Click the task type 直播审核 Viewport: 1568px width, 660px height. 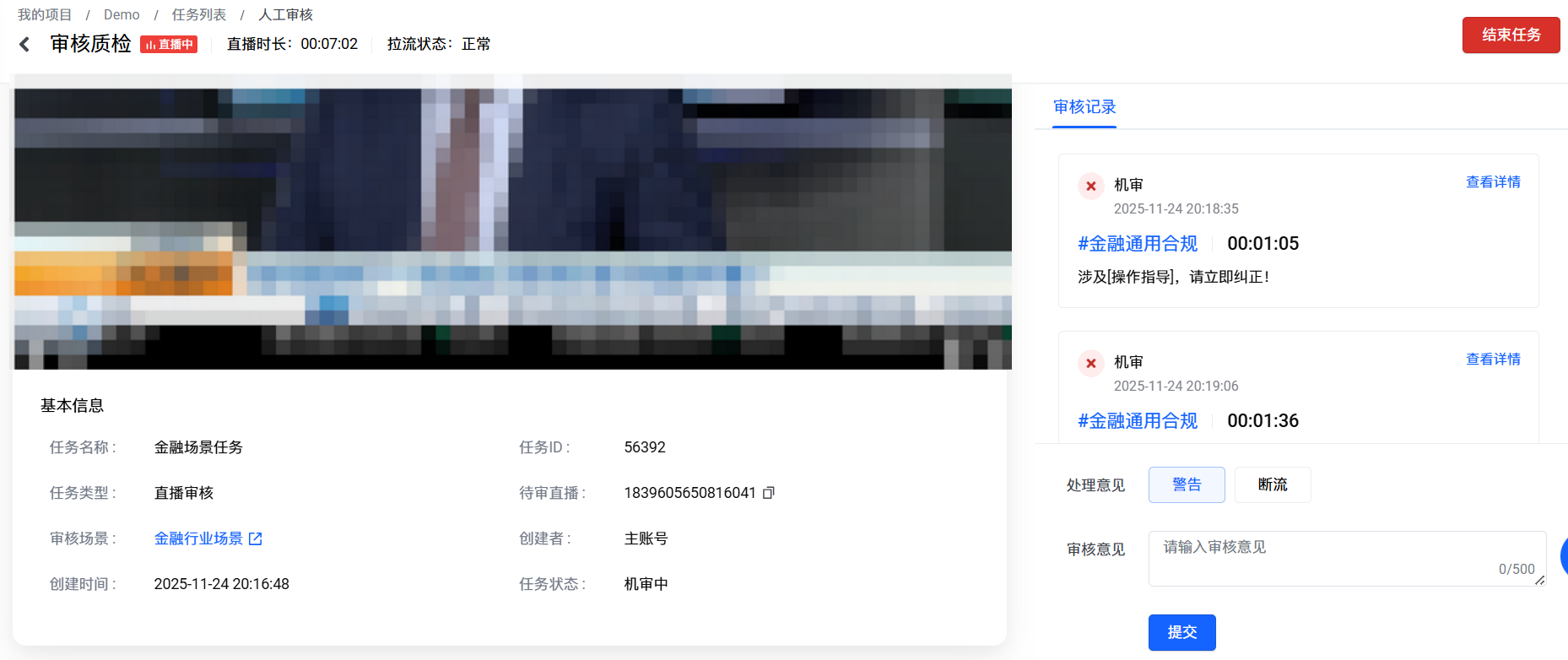184,493
